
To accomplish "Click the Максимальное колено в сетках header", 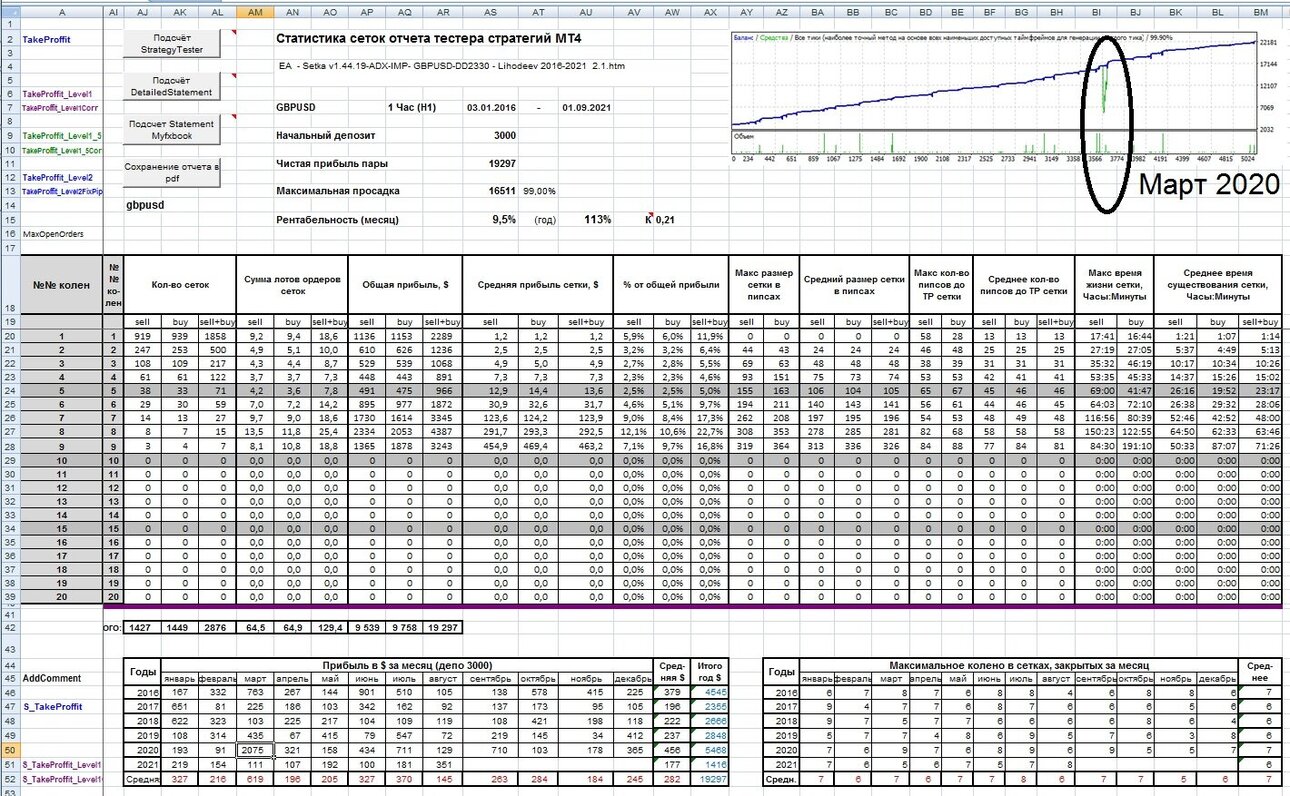I will pos(1020,664).
